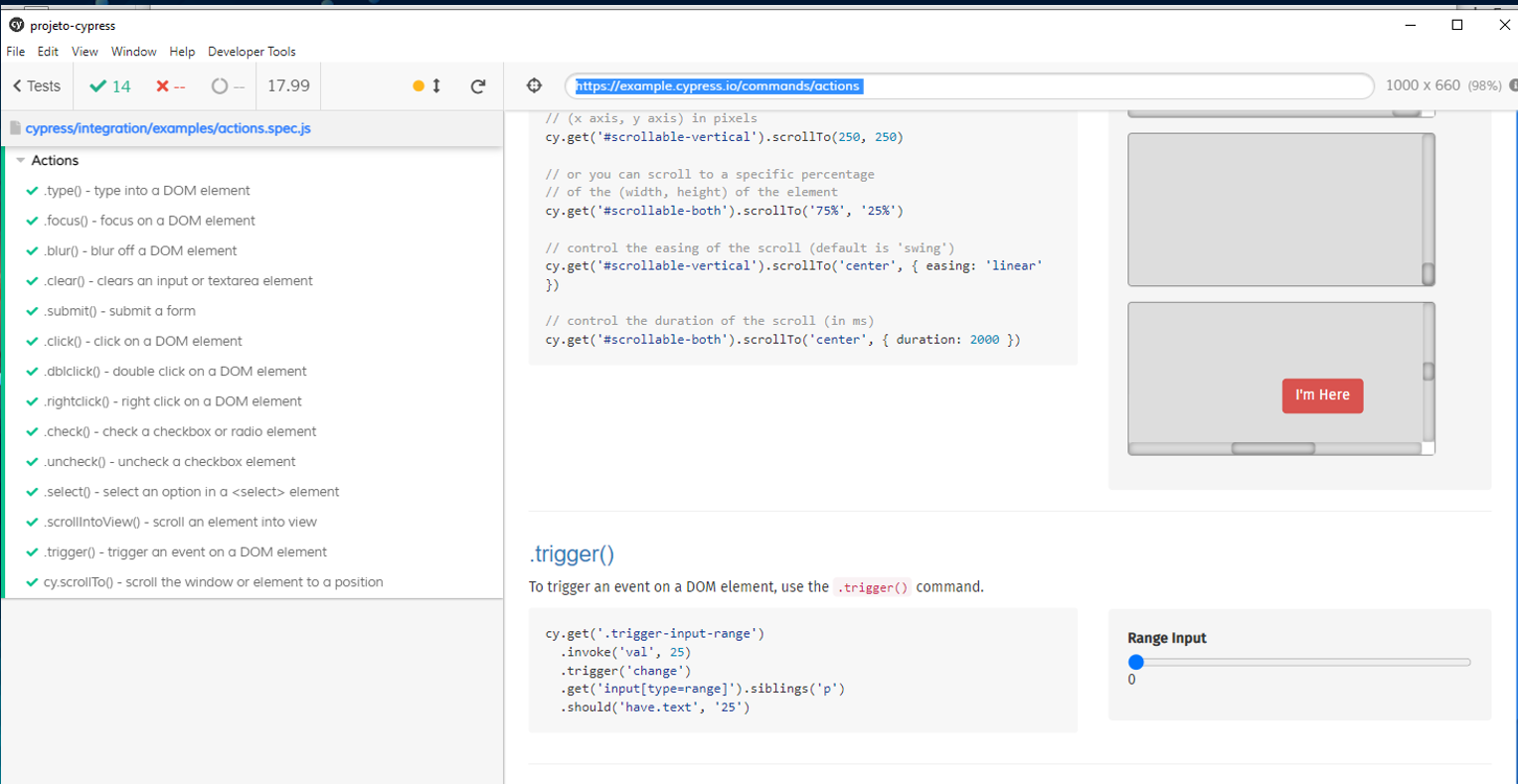1518x784 pixels.
Task: Open the Selector Playground crosshair icon
Action: pos(534,85)
